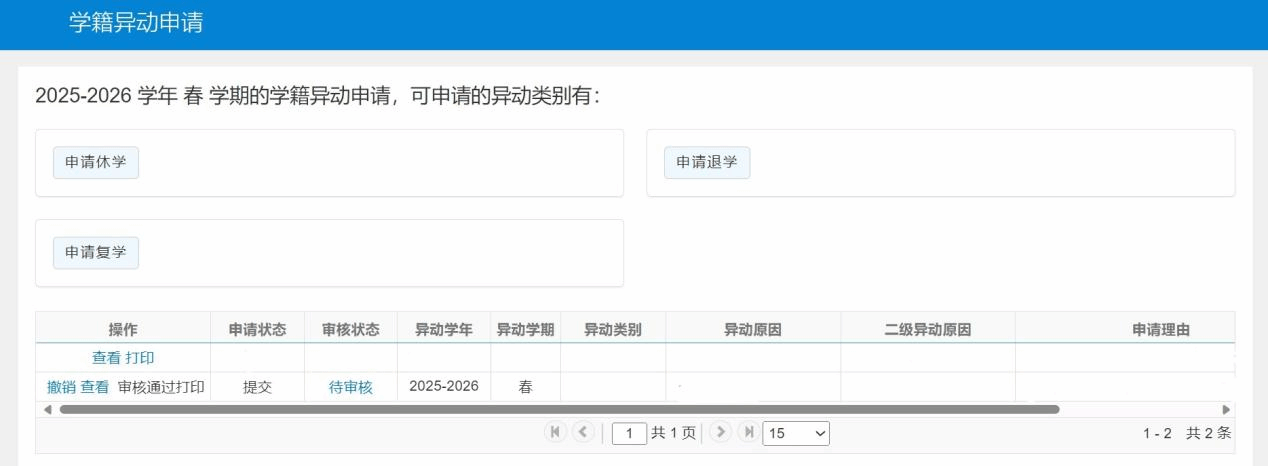Open 查看 for the 2025-2026 春 application

point(95,387)
